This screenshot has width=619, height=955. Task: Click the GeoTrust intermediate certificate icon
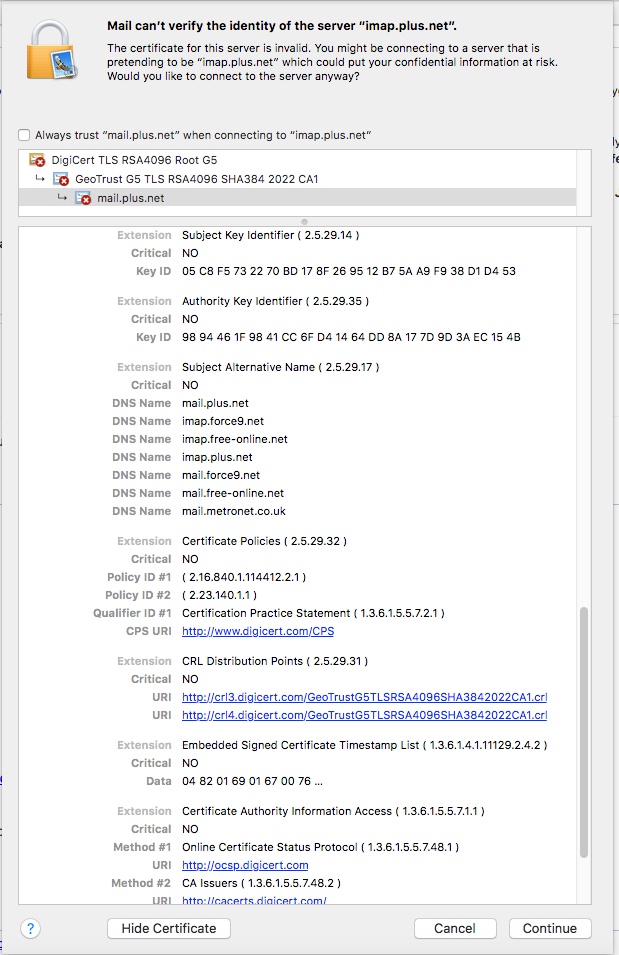pyautogui.click(x=61, y=179)
